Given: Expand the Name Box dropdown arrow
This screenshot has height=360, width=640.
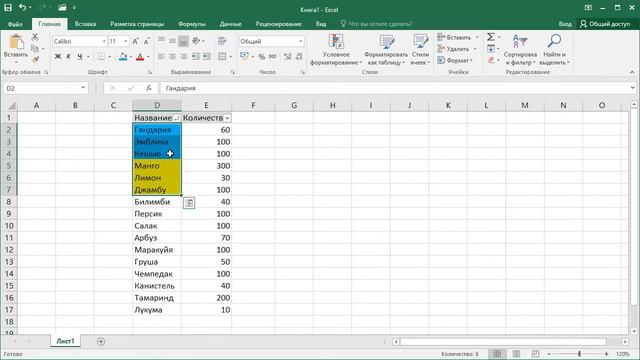Looking at the screenshot, I should click(x=83, y=88).
